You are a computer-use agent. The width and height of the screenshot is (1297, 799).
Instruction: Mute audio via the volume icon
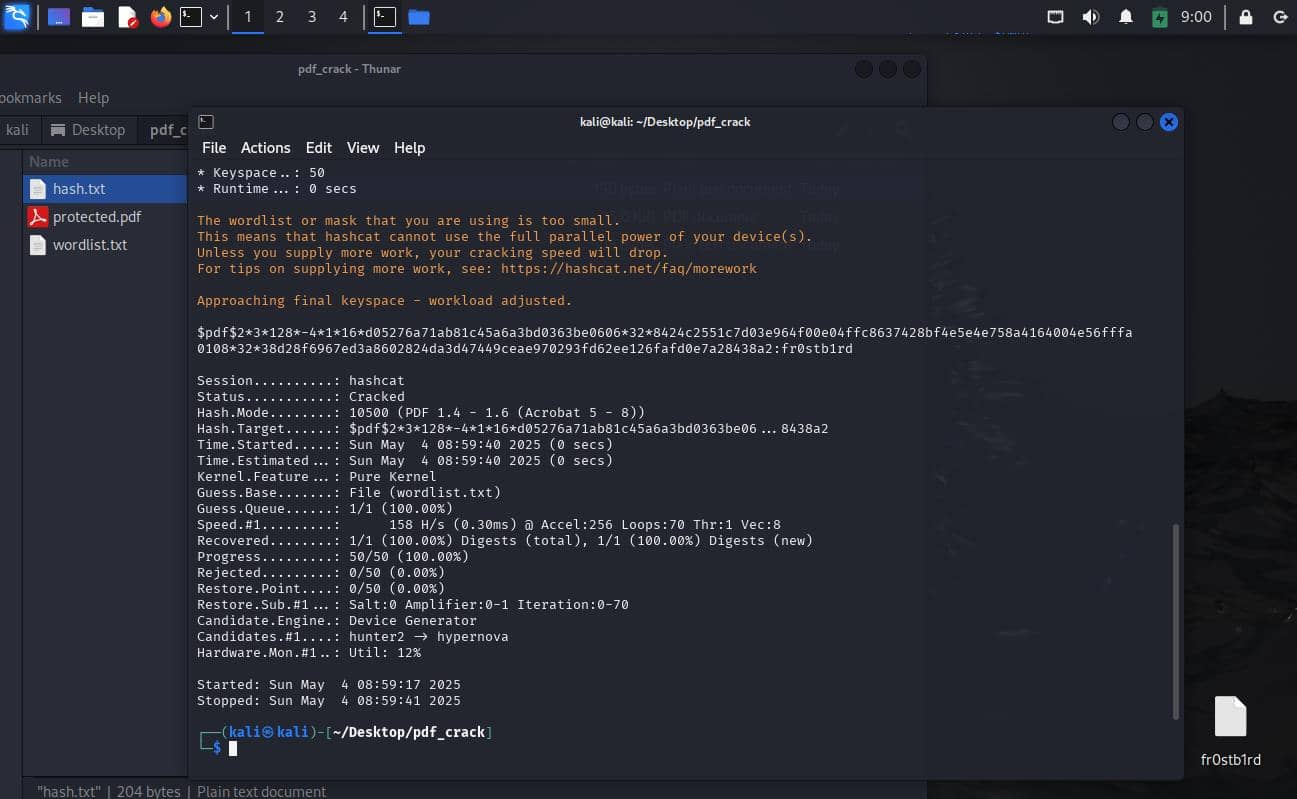pos(1091,17)
